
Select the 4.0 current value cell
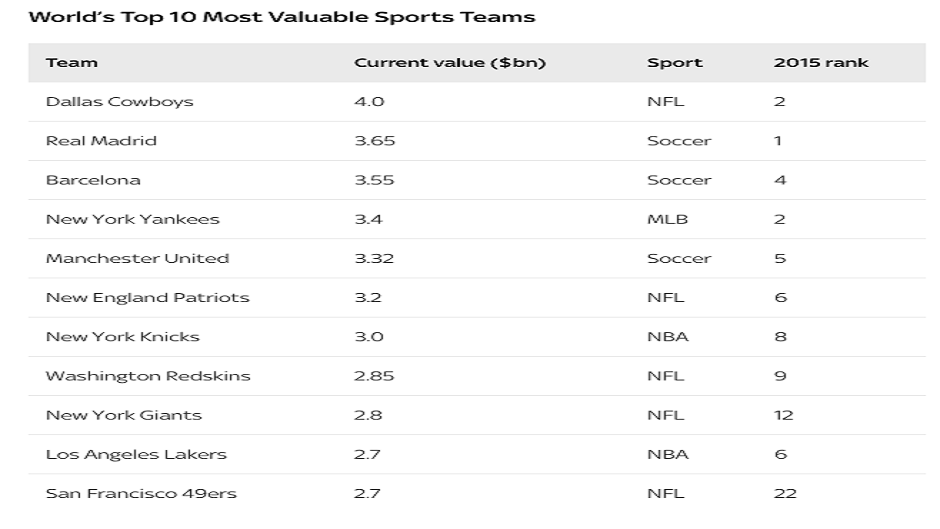(367, 102)
